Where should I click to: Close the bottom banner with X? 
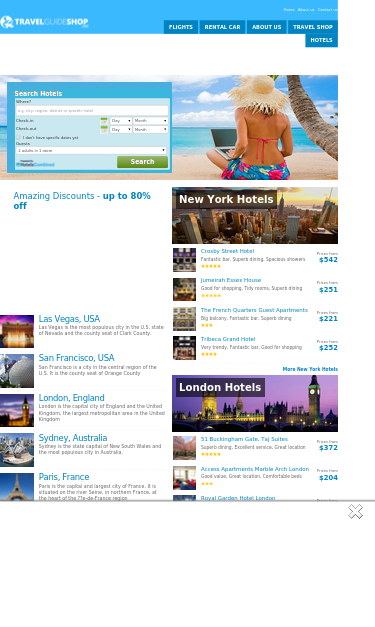pos(355,511)
